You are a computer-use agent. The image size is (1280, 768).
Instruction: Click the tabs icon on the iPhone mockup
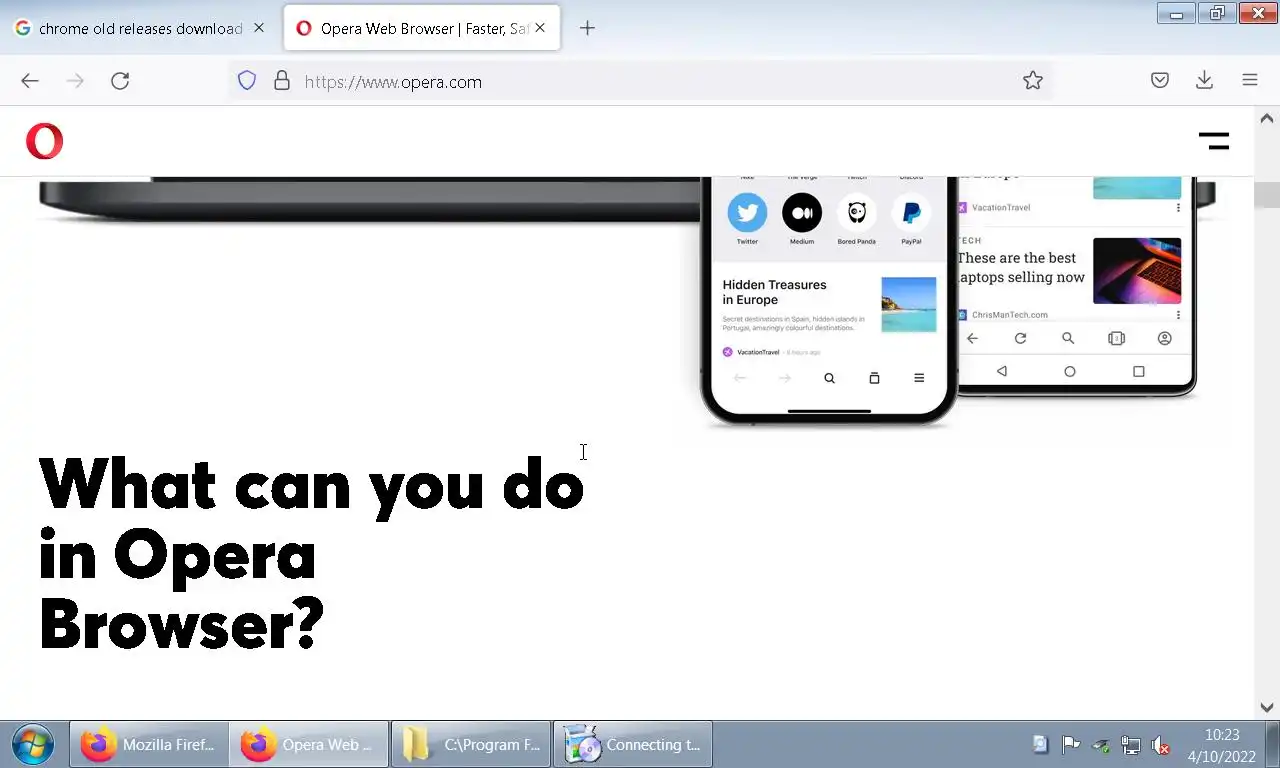pos(874,378)
